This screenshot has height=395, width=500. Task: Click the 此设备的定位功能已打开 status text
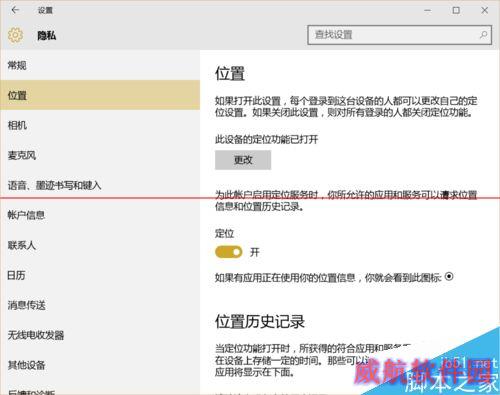(x=266, y=139)
